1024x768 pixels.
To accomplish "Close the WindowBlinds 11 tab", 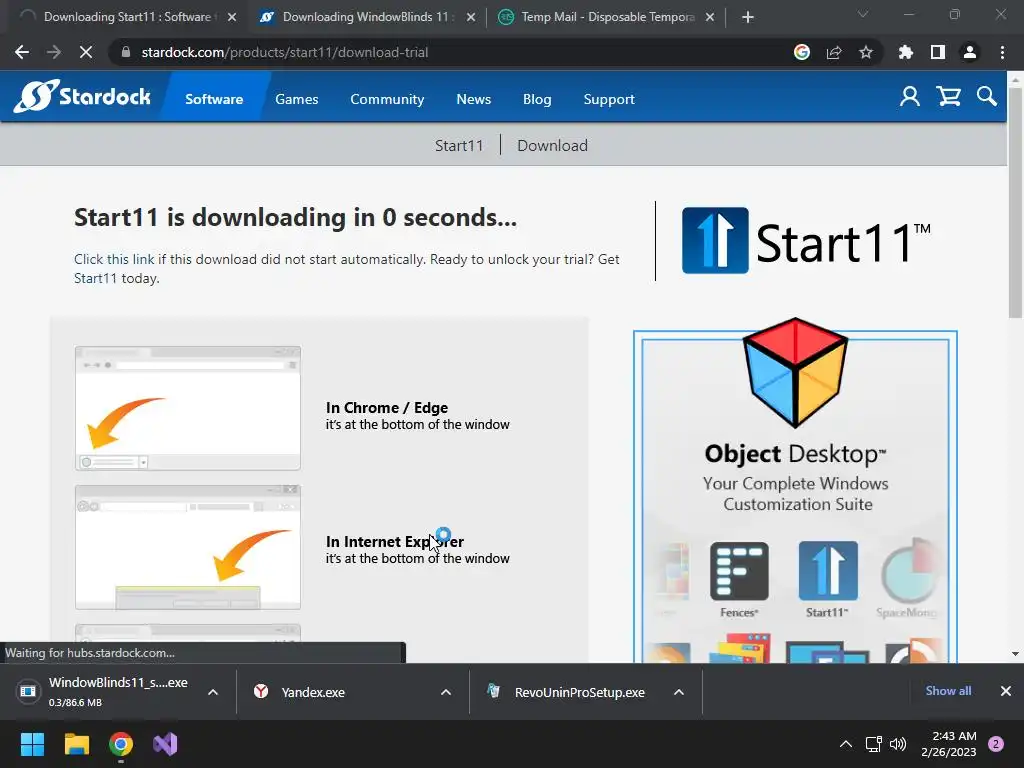I will tap(471, 17).
